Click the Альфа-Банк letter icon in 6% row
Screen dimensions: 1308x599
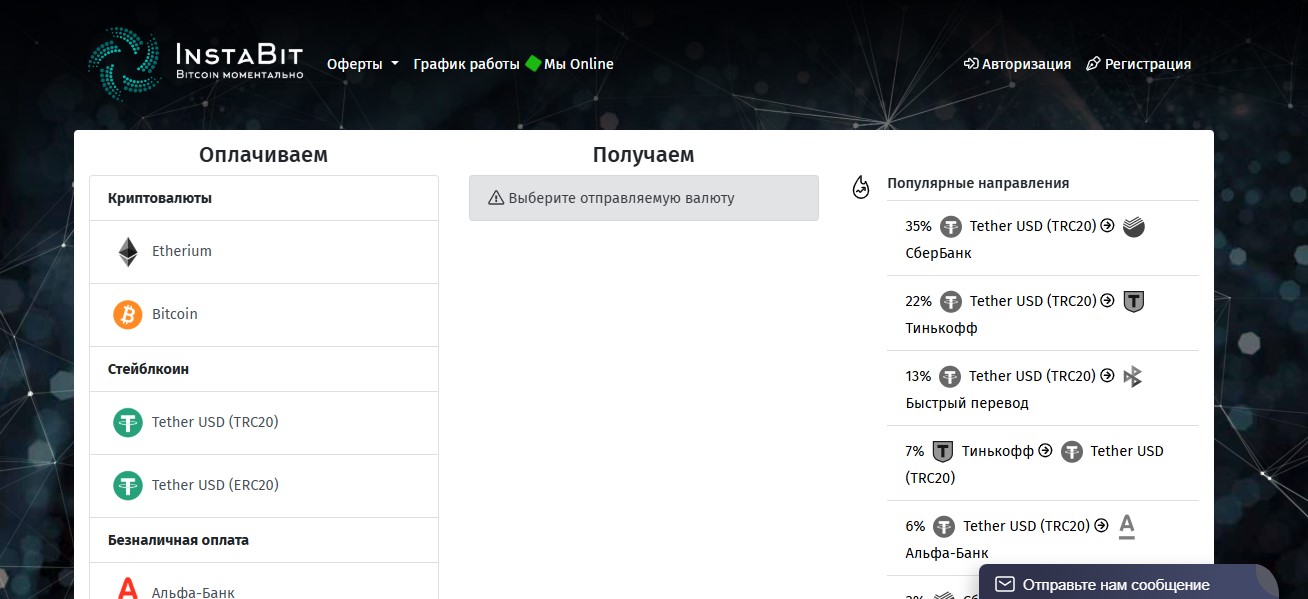[x=1126, y=526]
